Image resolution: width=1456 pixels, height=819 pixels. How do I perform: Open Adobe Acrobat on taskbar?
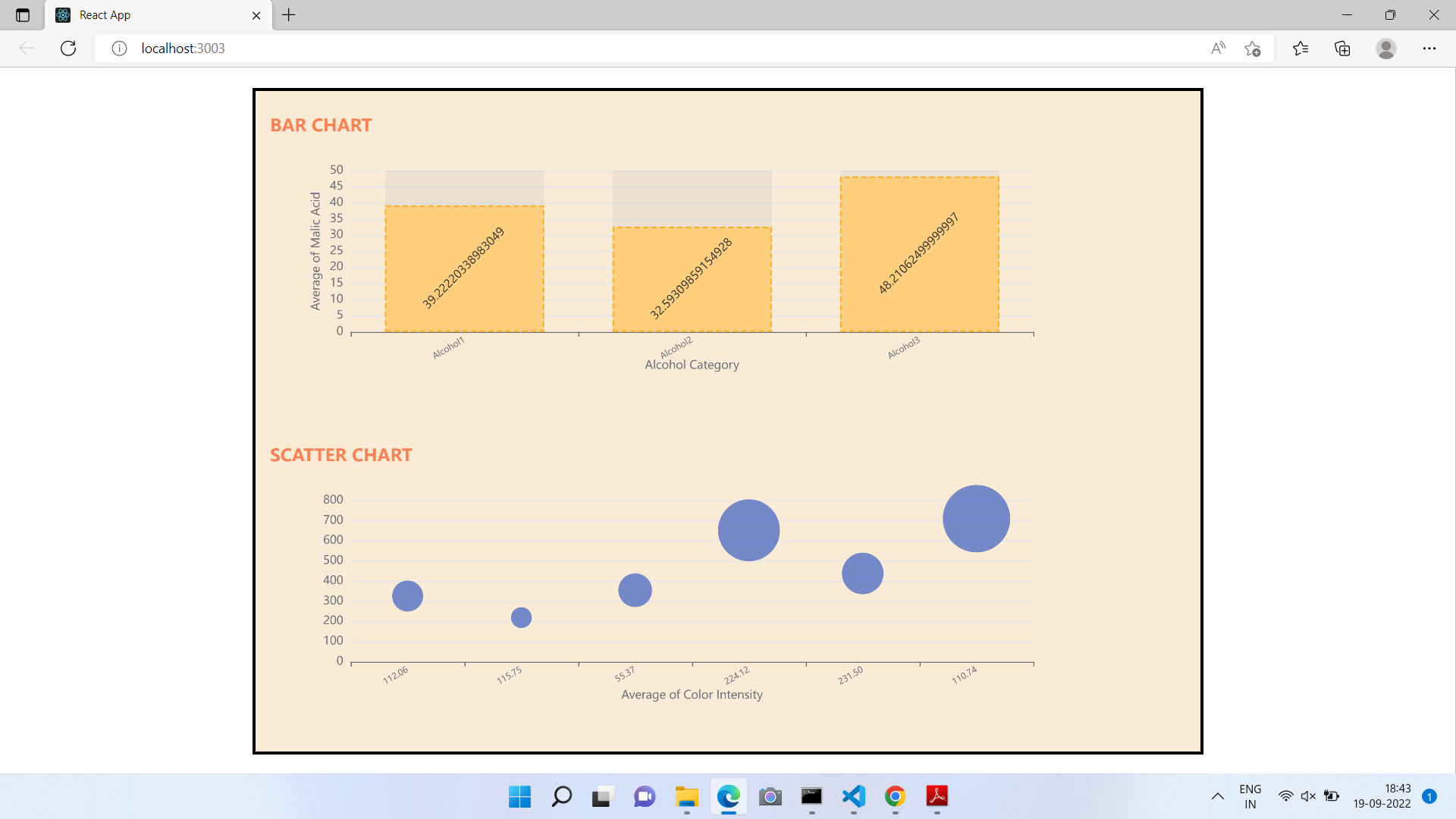coord(937,796)
